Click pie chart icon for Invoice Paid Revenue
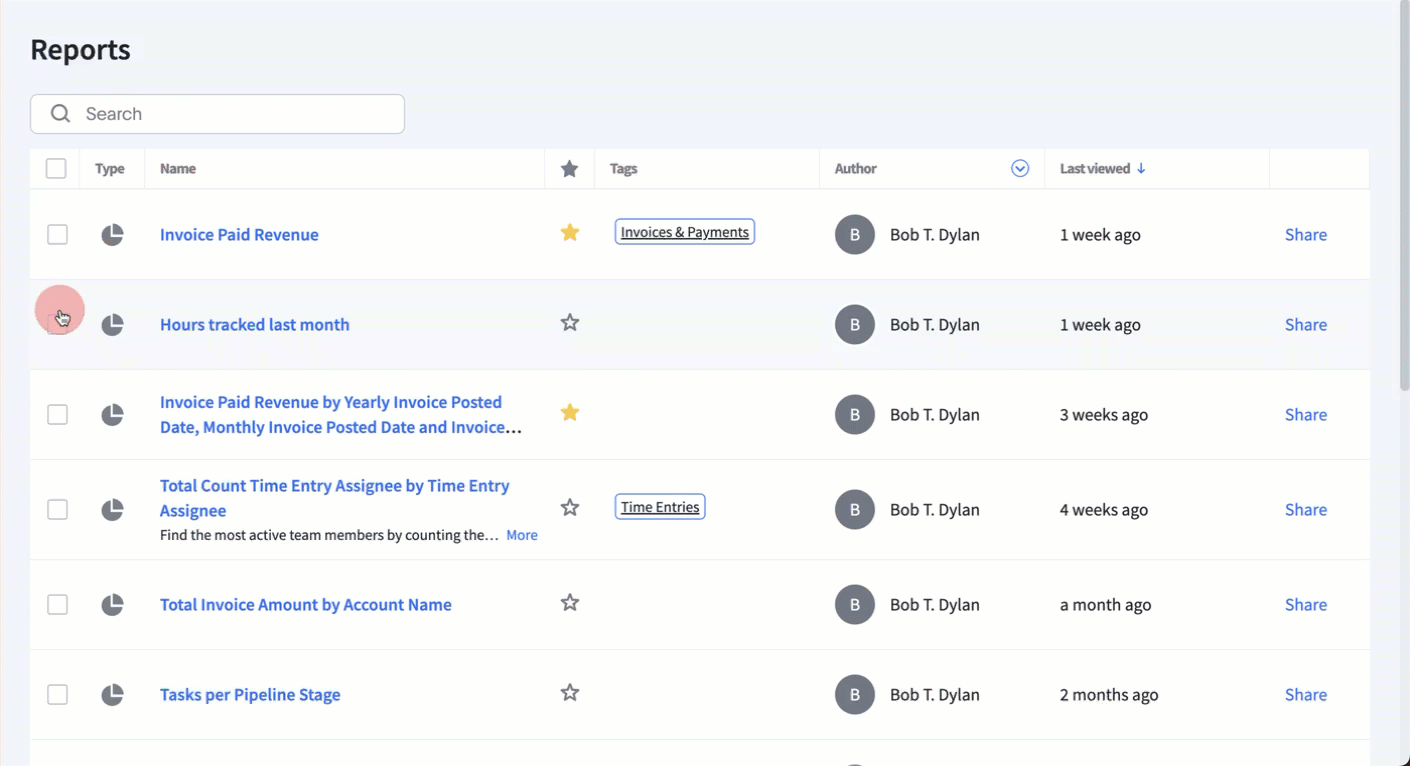1410x766 pixels. click(112, 235)
